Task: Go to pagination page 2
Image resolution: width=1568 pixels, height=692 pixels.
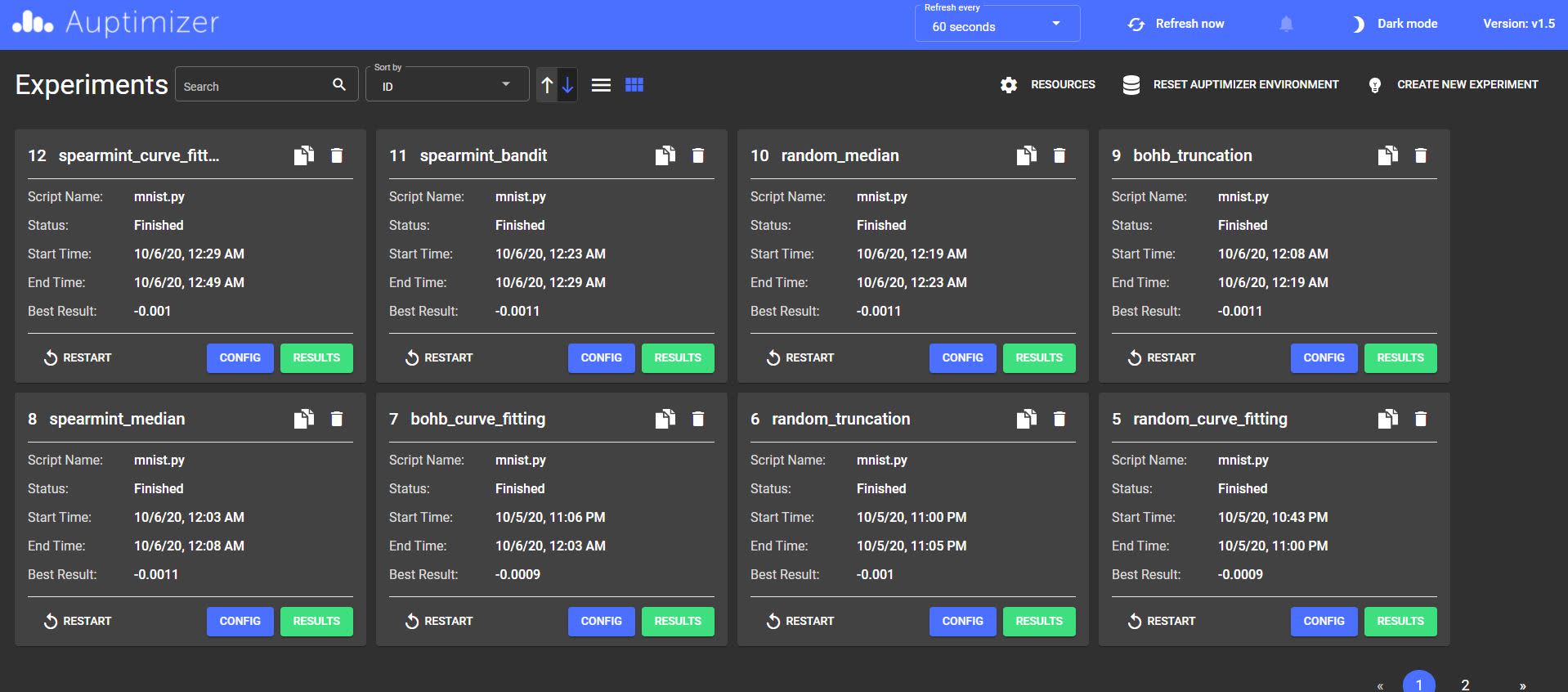Action: coord(1465,684)
